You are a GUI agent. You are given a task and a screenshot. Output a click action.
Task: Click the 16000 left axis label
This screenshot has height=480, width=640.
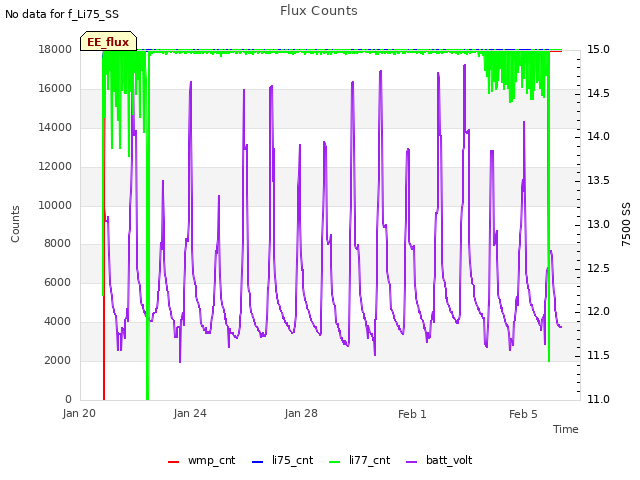pos(55,89)
